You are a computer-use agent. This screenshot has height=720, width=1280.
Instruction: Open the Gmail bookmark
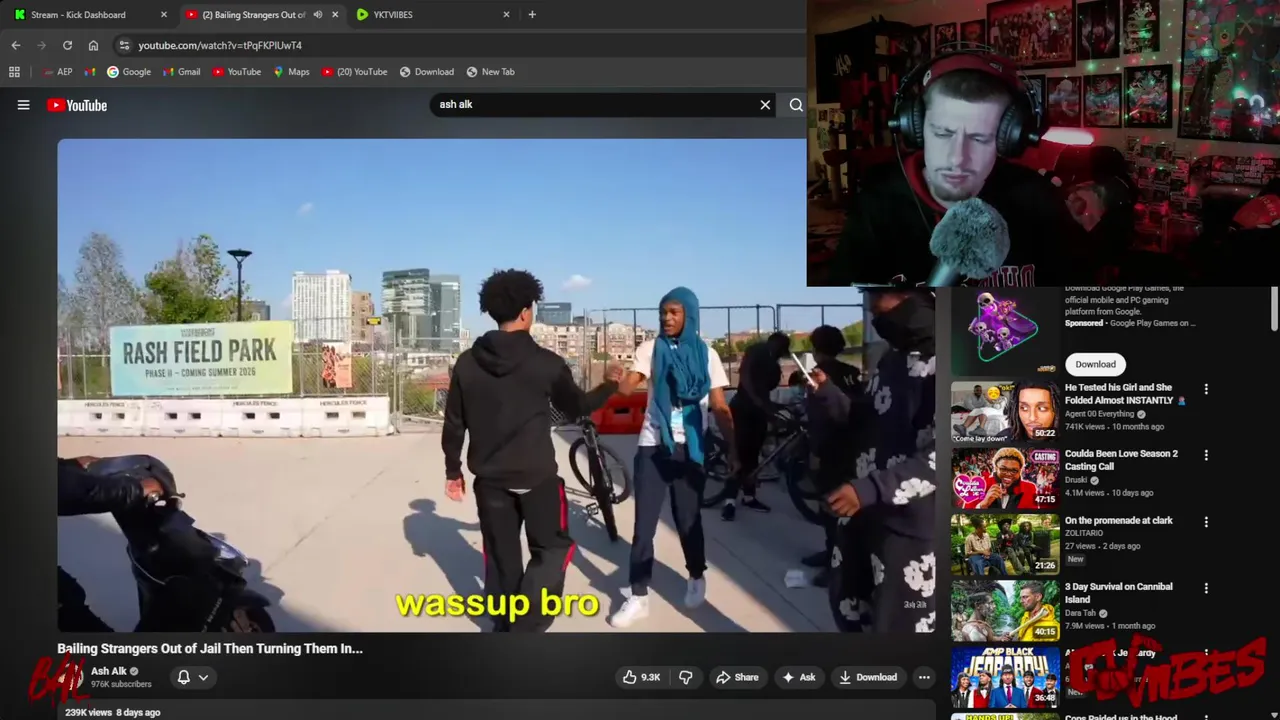coord(181,72)
